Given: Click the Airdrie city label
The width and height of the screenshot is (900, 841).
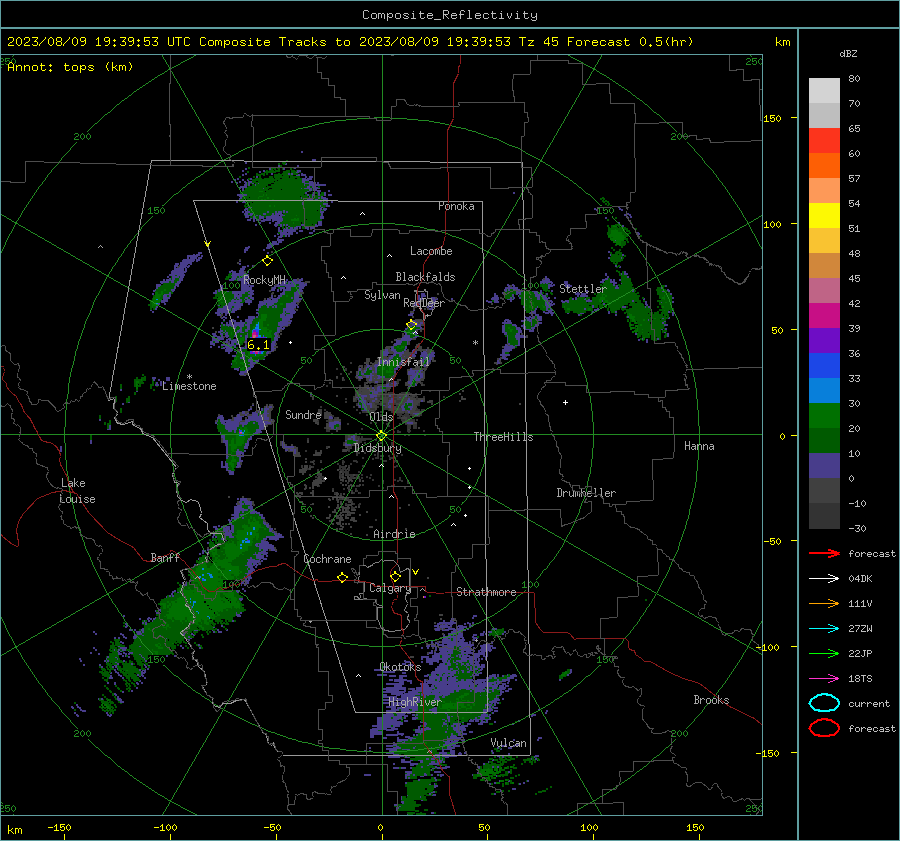Looking at the screenshot, I should coord(394,534).
